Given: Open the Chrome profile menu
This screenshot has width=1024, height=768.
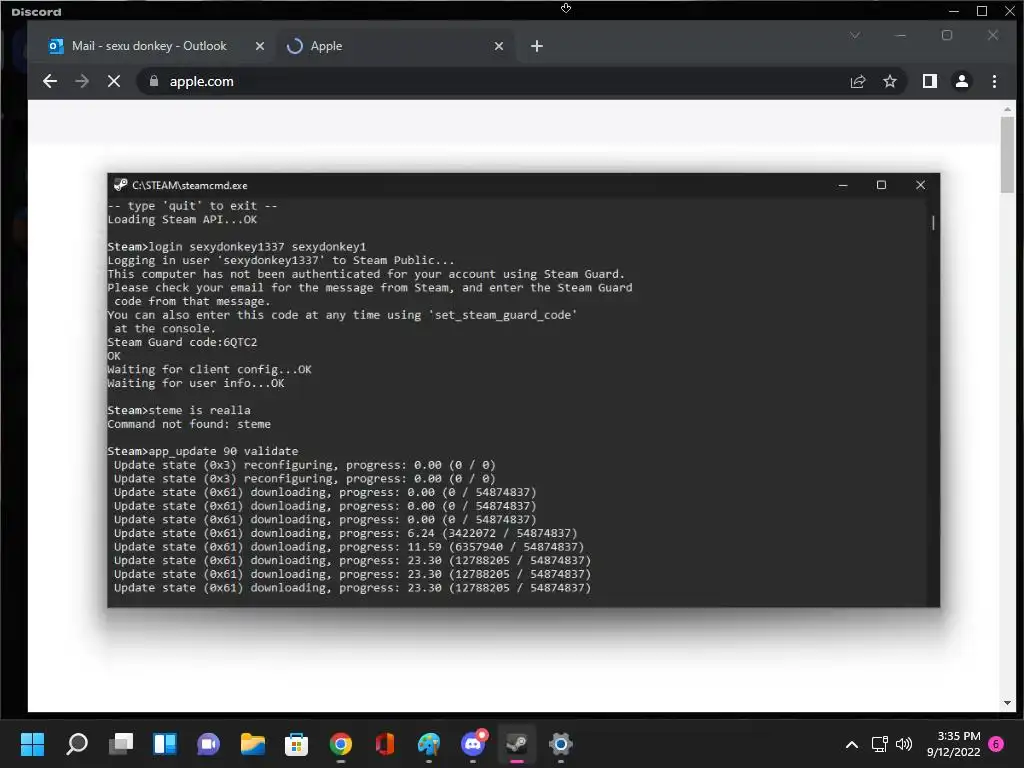Looking at the screenshot, I should tap(961, 81).
